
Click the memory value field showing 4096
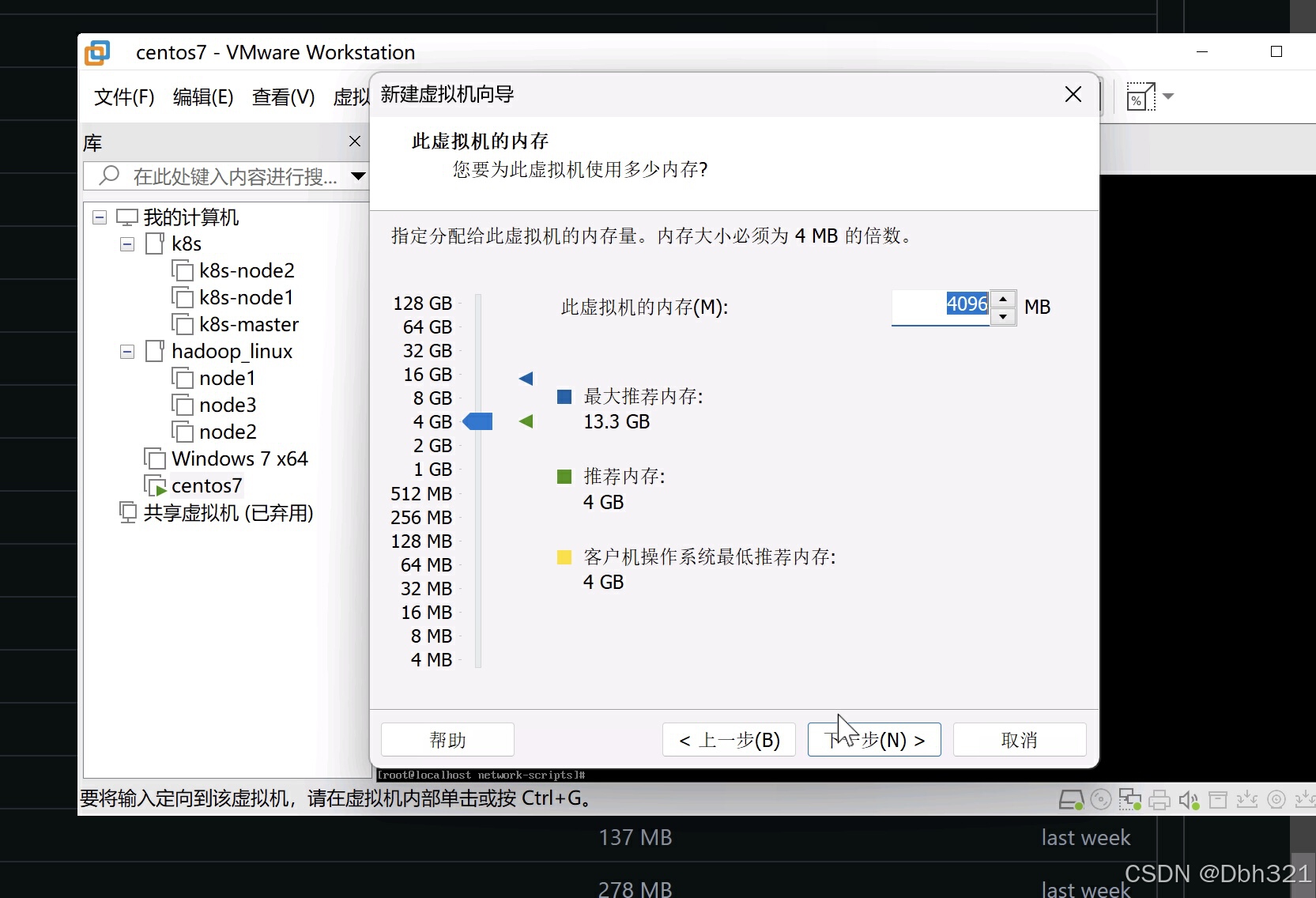(x=941, y=307)
